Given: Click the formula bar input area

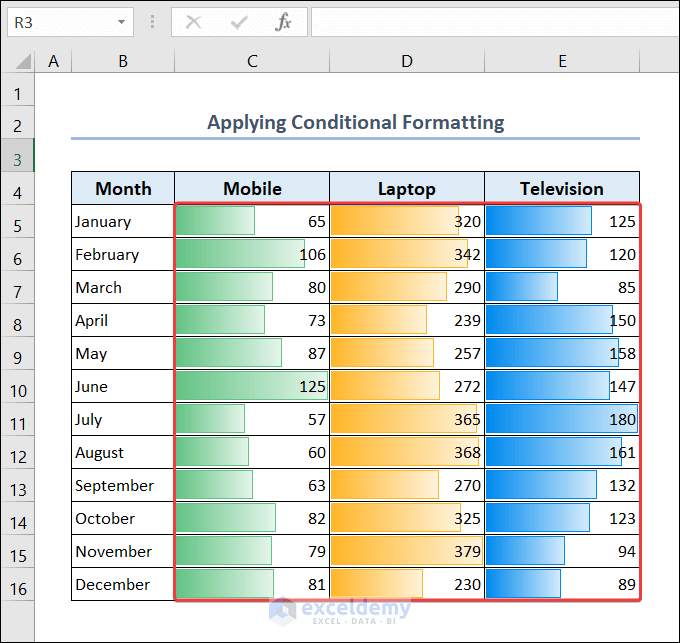Looking at the screenshot, I should click(x=495, y=22).
